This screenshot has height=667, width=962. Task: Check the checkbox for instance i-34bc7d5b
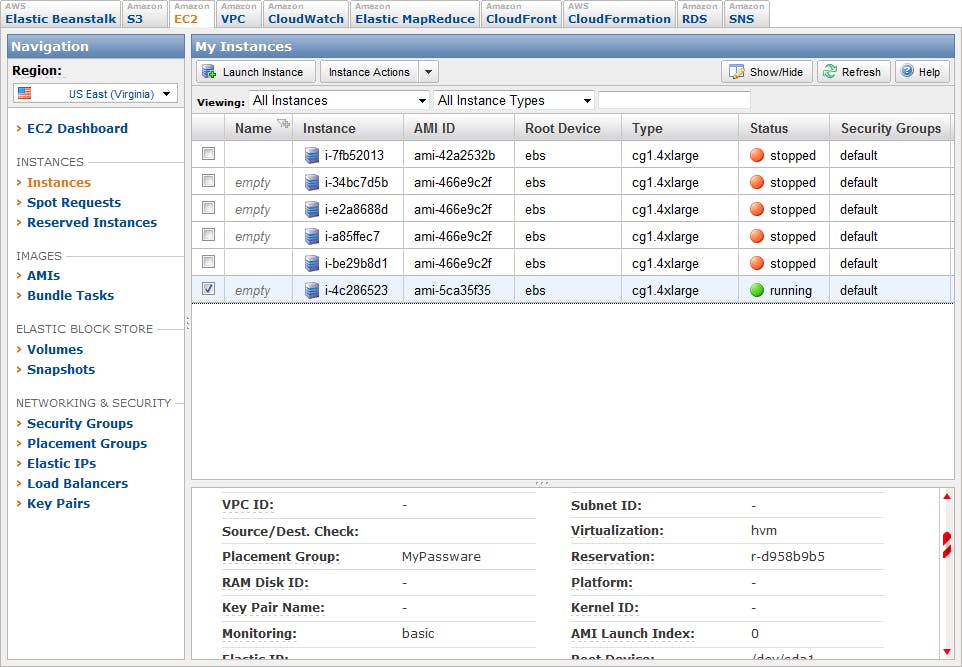click(x=208, y=181)
